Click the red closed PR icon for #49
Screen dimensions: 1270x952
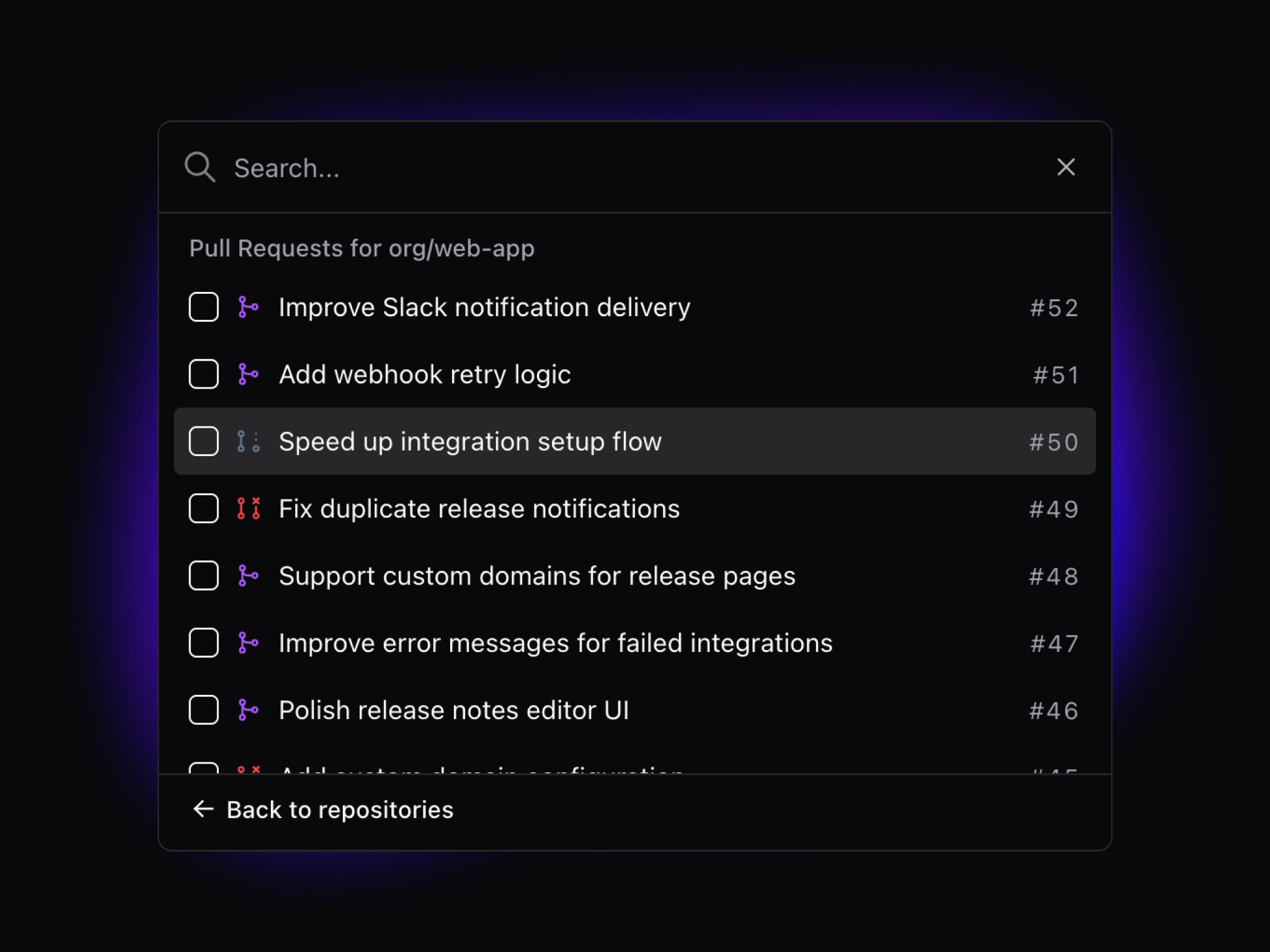(248, 509)
